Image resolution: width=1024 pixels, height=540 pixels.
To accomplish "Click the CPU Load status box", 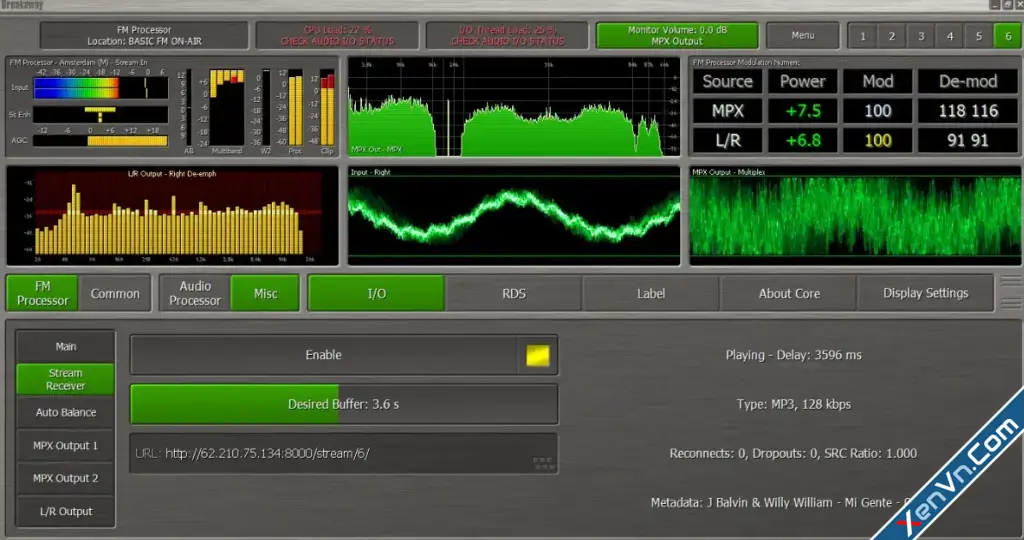I will 337,35.
